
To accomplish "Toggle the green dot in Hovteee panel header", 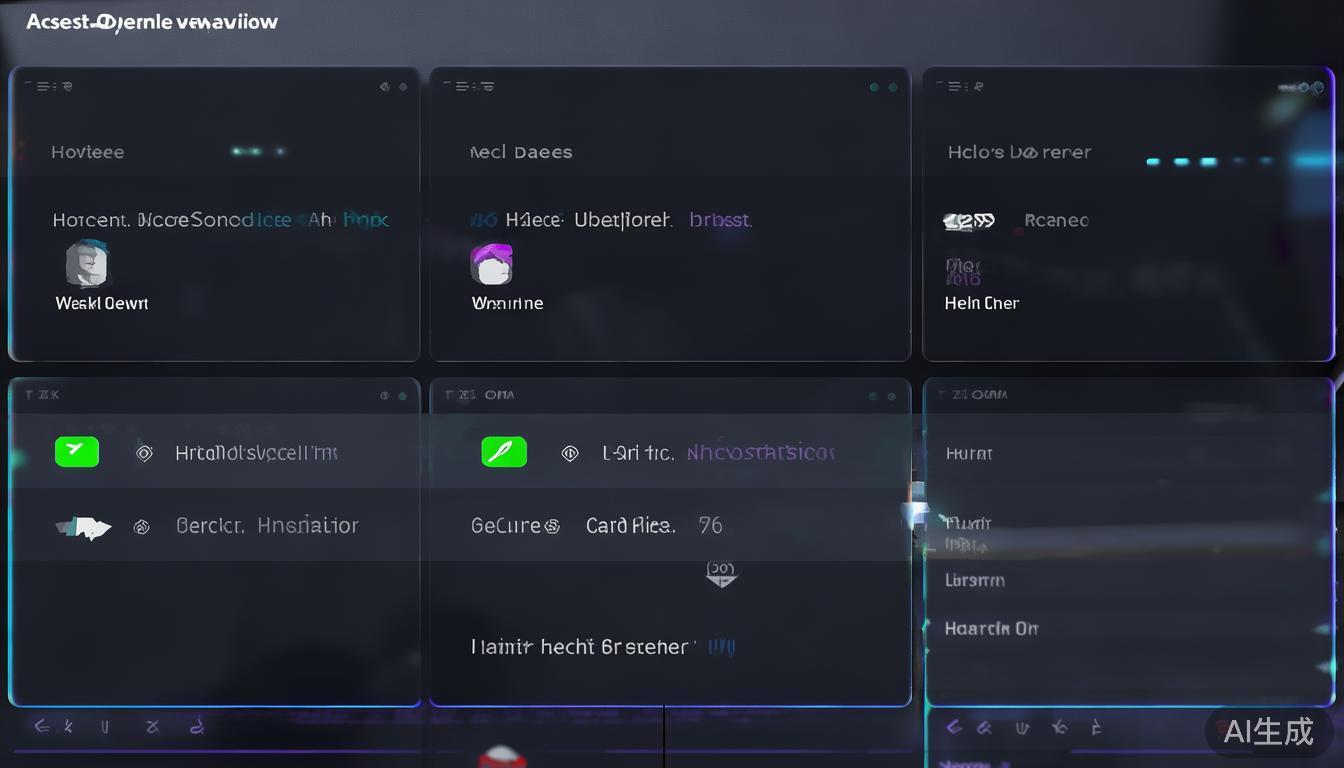I will [x=404, y=87].
